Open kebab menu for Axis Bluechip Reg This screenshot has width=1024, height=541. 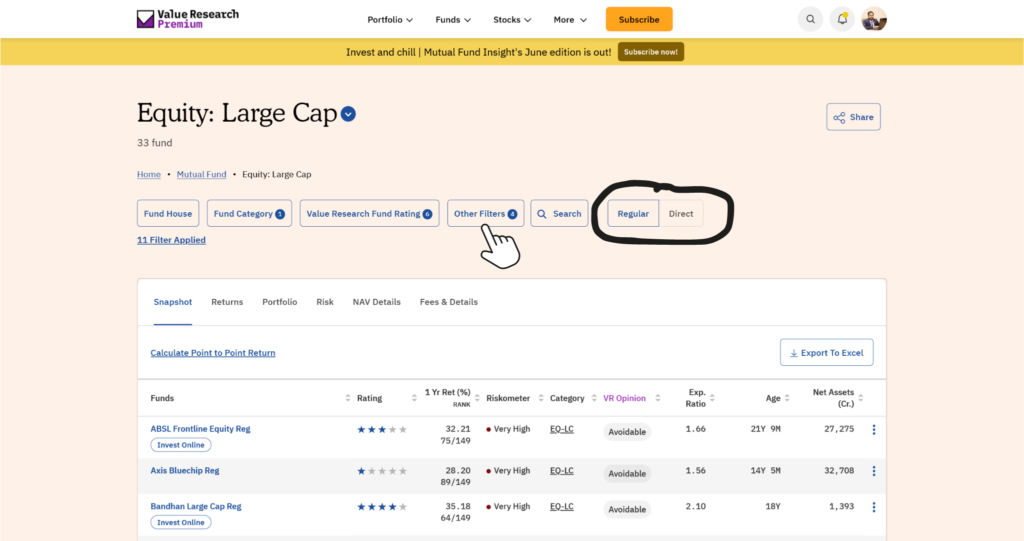pyautogui.click(x=874, y=471)
